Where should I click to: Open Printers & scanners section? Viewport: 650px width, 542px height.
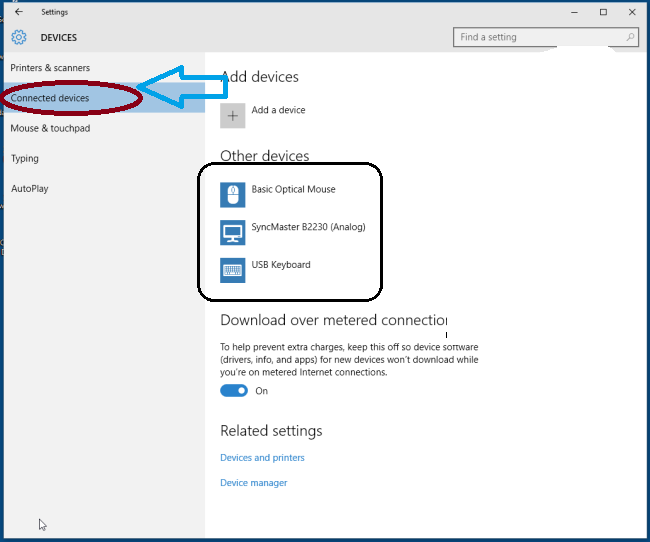click(x=50, y=68)
